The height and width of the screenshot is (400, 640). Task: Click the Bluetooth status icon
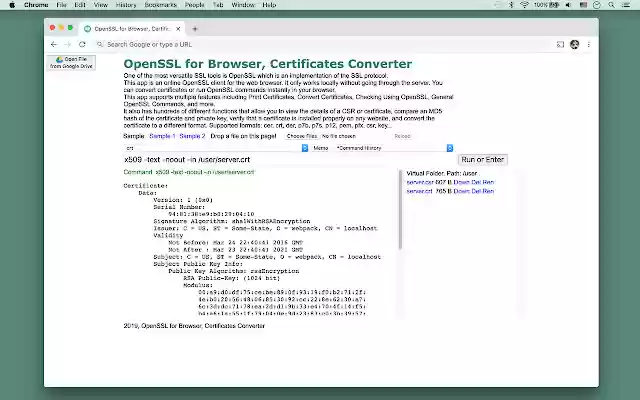click(x=511, y=5)
